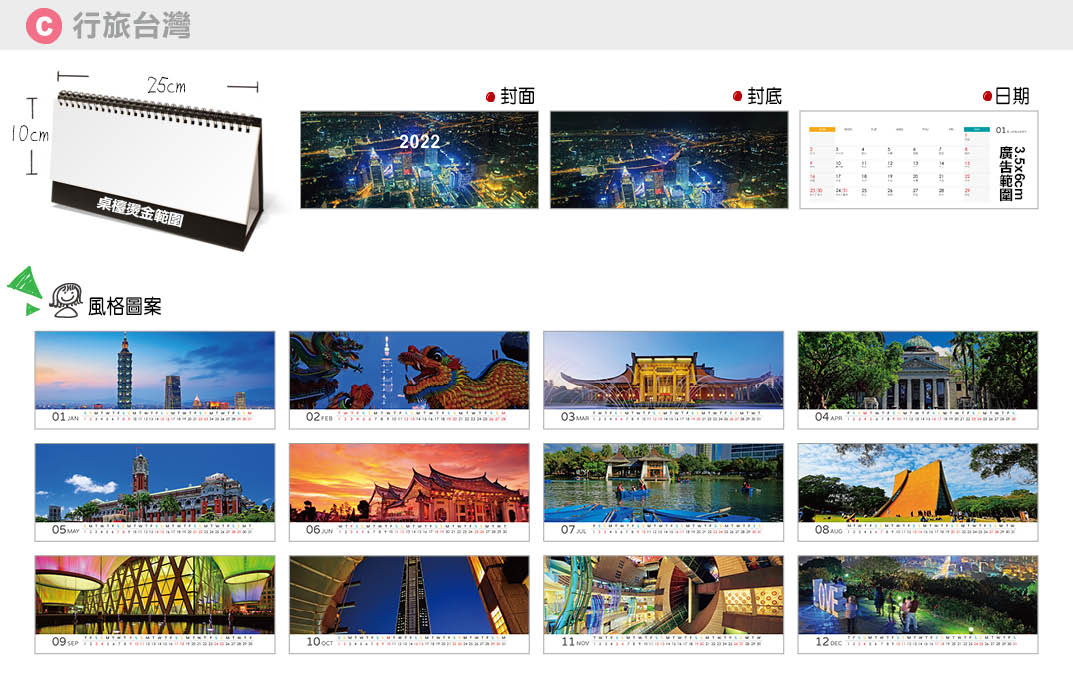Select the 01 JAN Taipei 101 skyline image
Screen dimensions: 1073x684
[155, 370]
